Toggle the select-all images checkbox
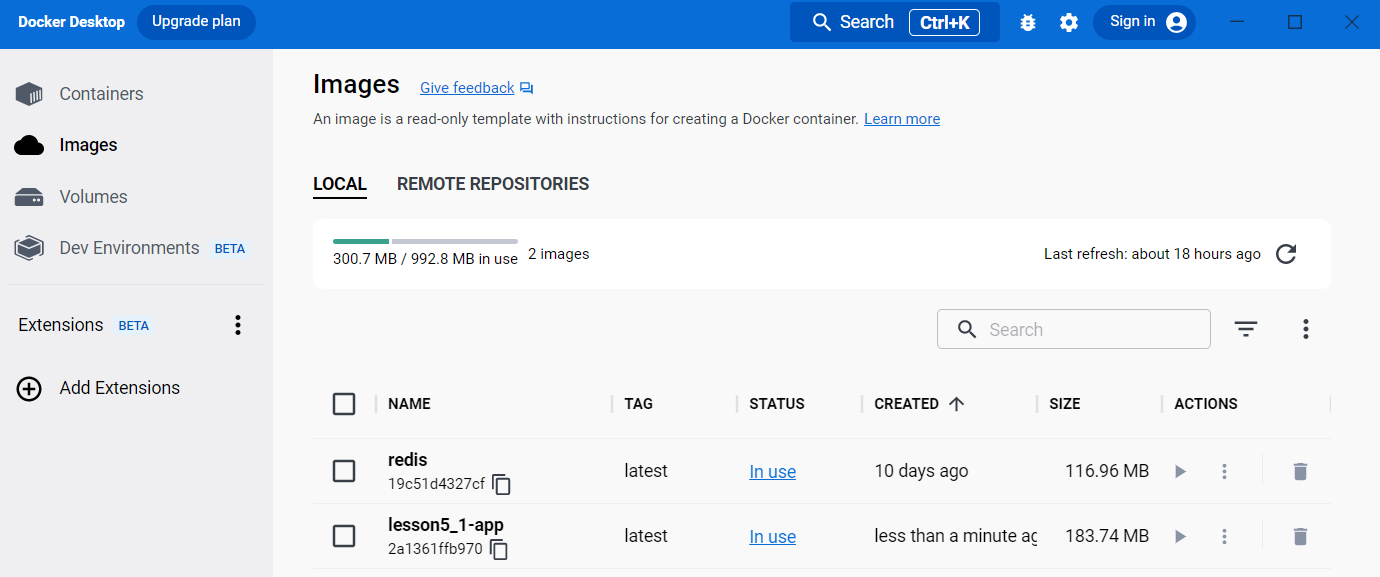1380x577 pixels. coord(344,404)
